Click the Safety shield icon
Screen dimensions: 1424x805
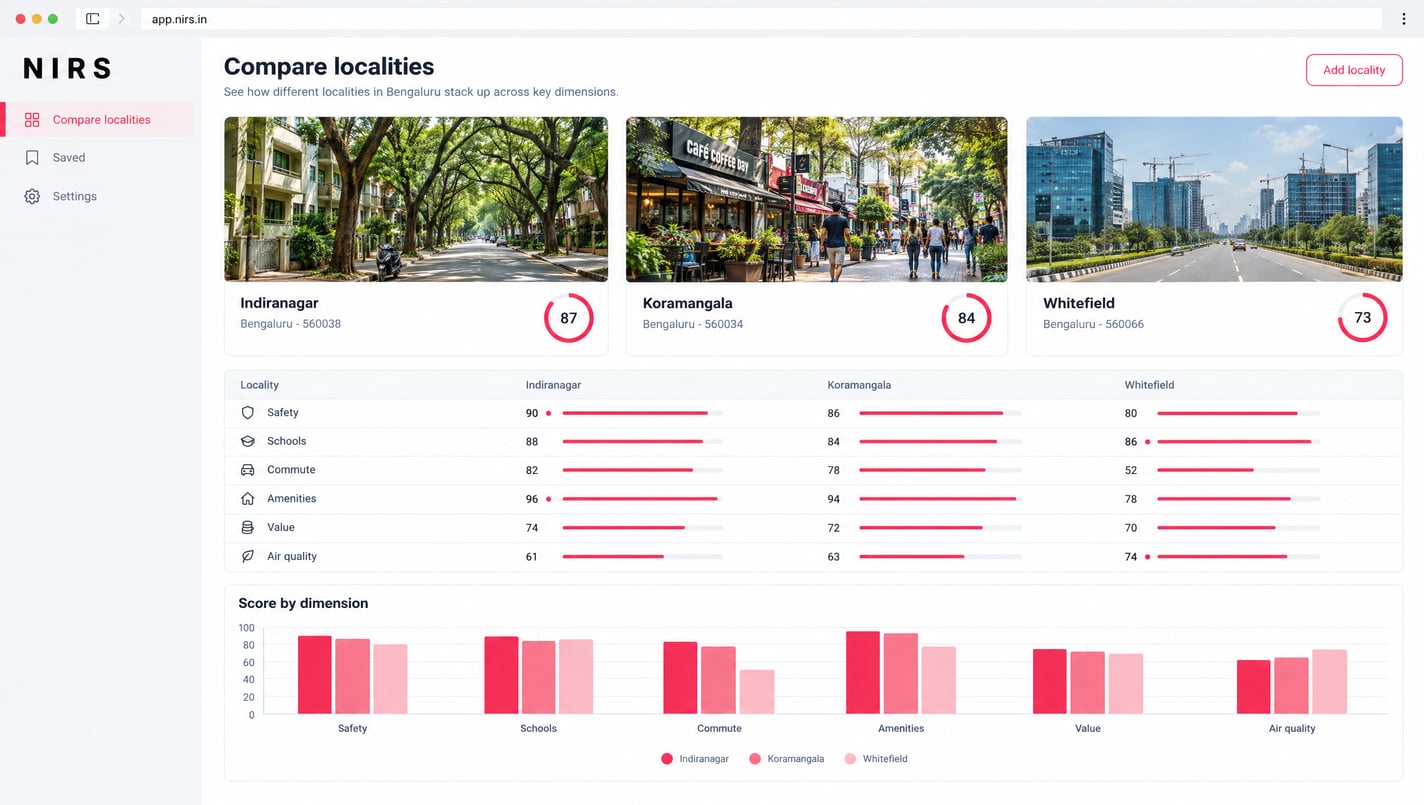248,413
